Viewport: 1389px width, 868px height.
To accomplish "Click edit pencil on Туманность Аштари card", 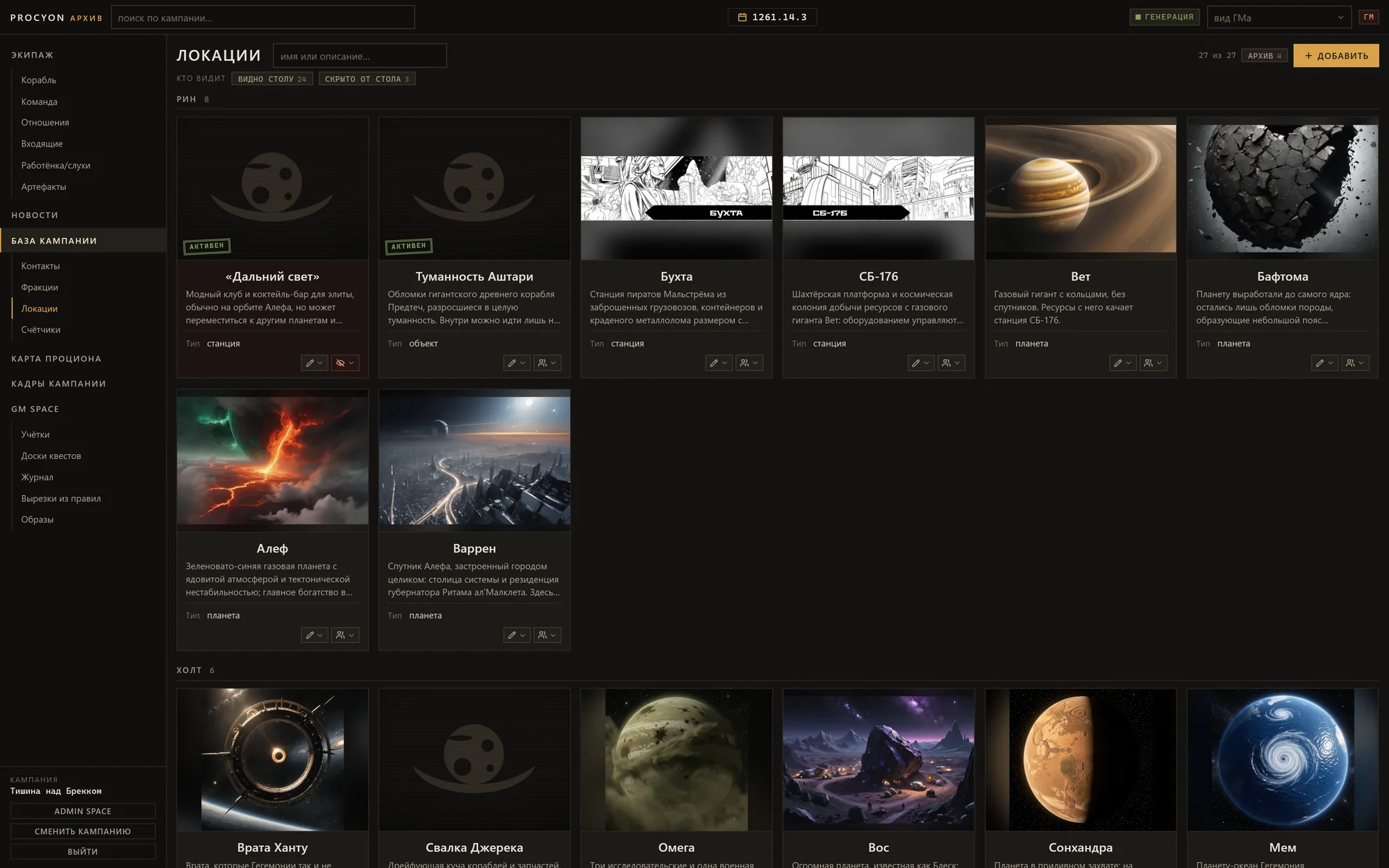I will 517,363.
